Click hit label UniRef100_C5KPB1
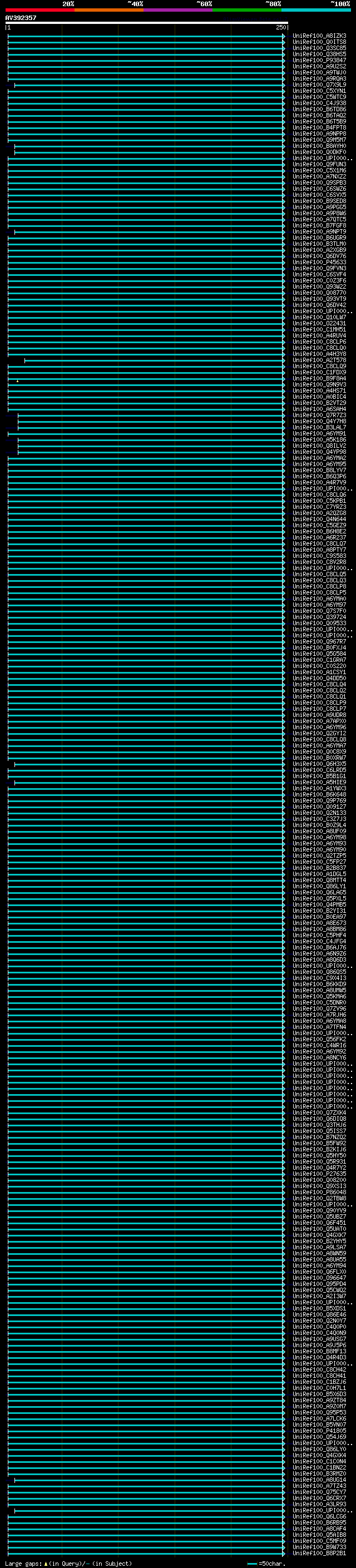Screen dimensions: 356x1568 point(319,501)
